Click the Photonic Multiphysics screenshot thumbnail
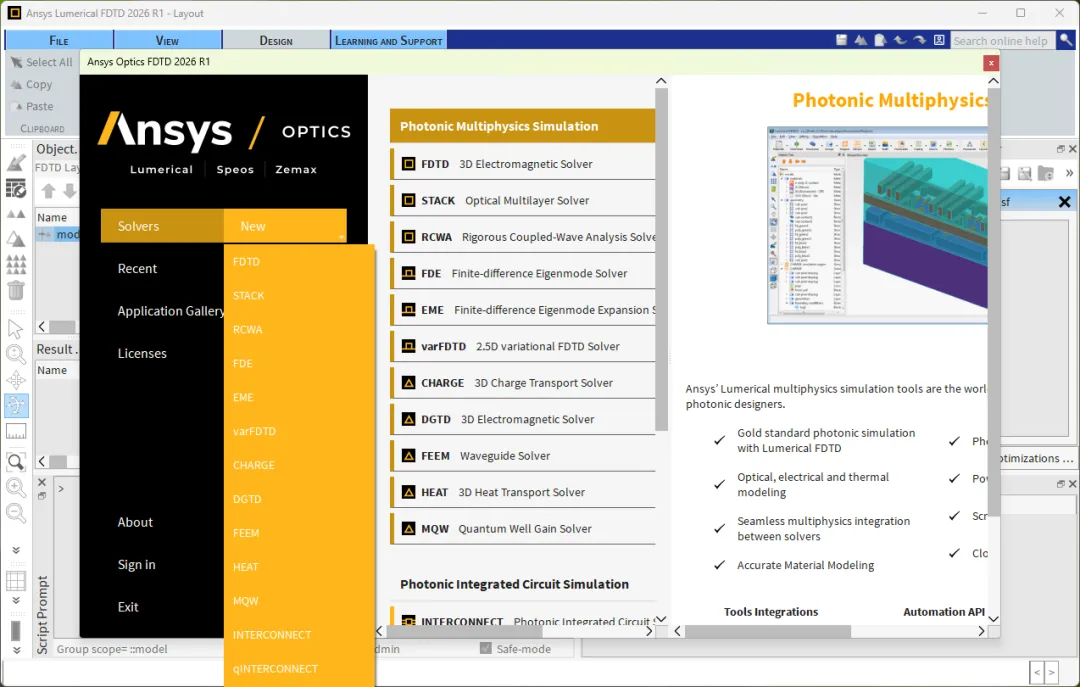 click(878, 225)
